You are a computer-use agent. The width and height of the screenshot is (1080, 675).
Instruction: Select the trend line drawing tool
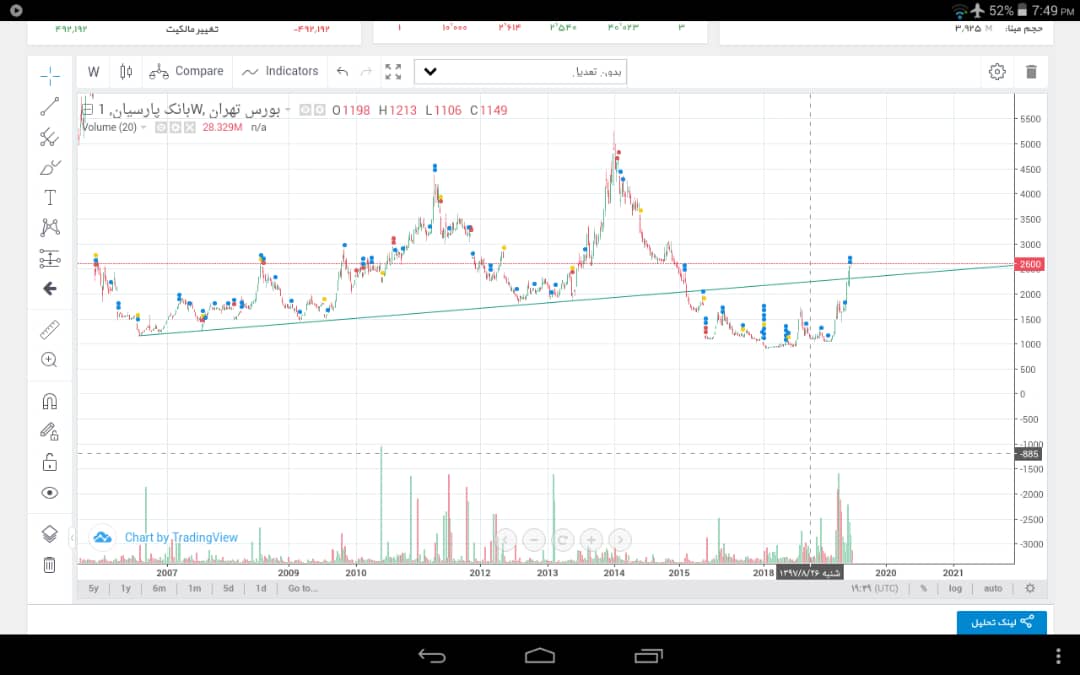coord(50,107)
